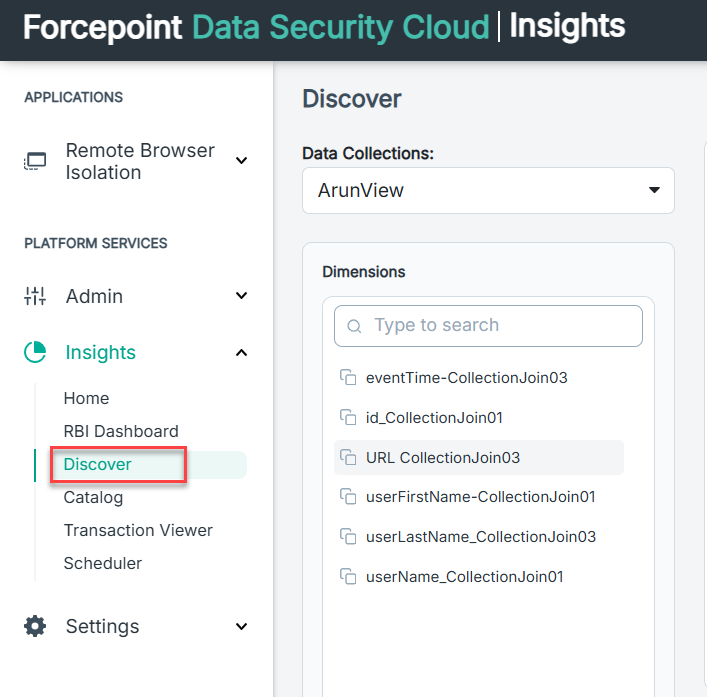
Task: Click the Insights pie chart icon
Action: click(x=35, y=352)
